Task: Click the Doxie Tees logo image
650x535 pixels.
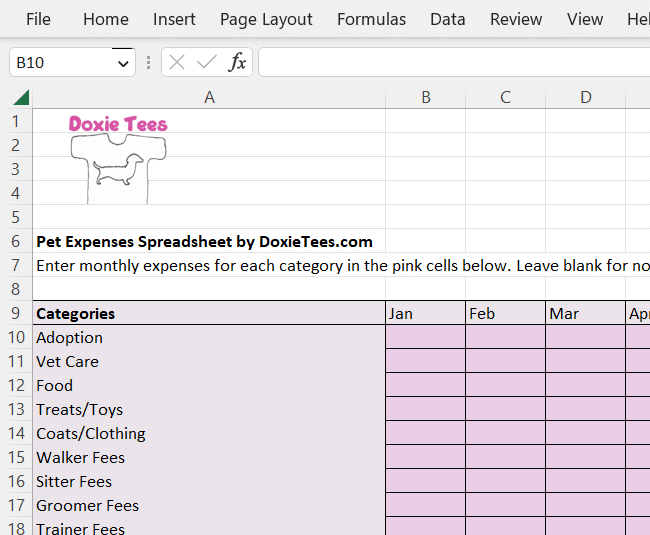Action: click(x=119, y=160)
